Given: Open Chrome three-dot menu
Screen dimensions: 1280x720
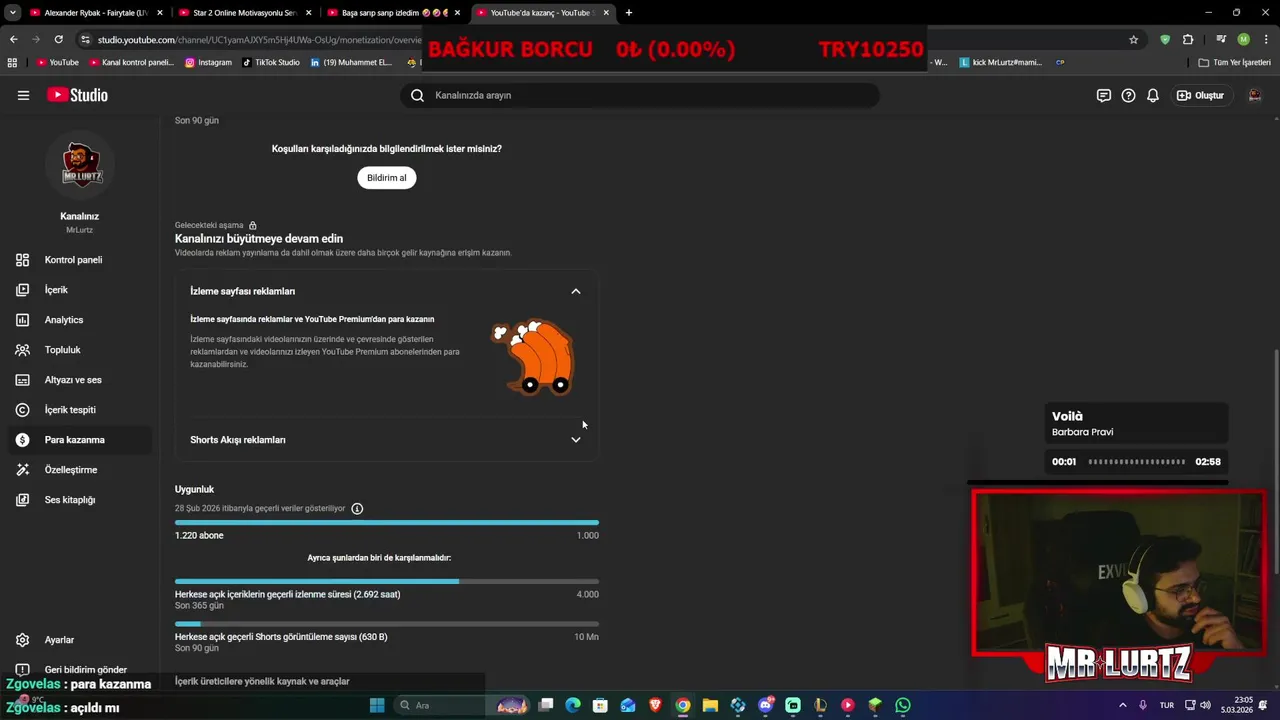Looking at the screenshot, I should tap(1265, 39).
